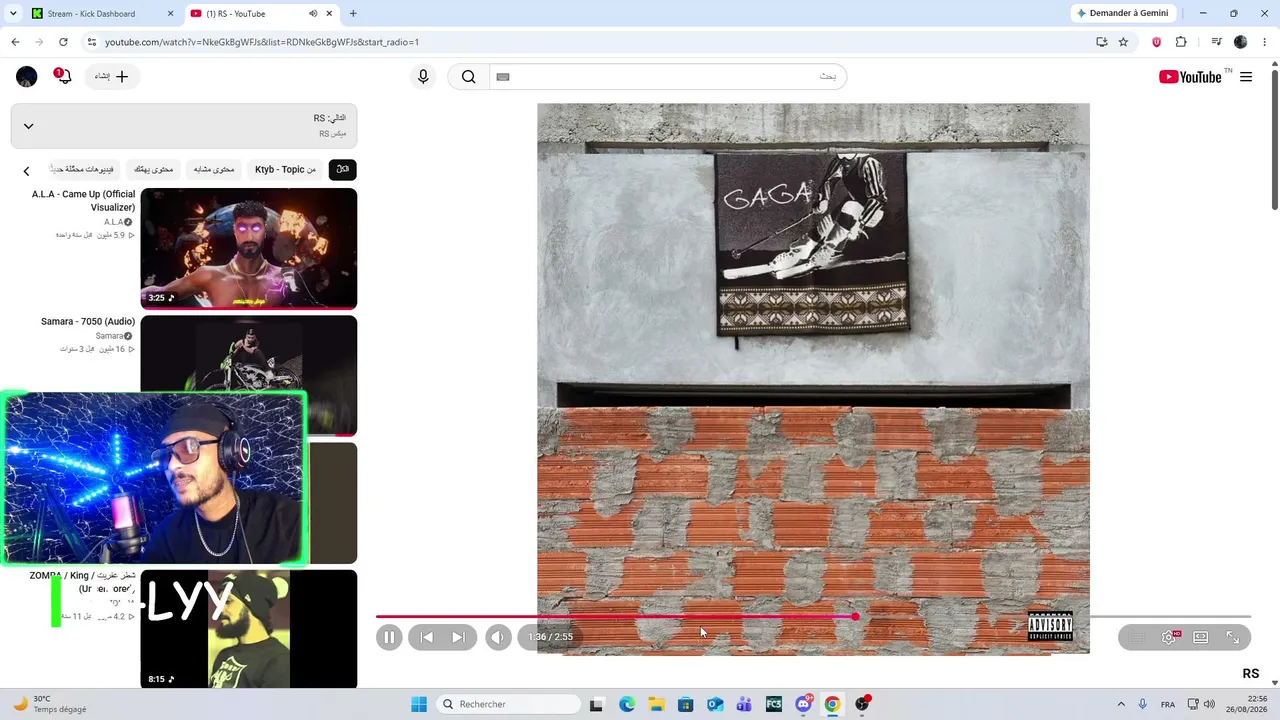Image resolution: width=1280 pixels, height=720 pixels.
Task: Open the Chrome three-dot menu
Action: (1266, 42)
